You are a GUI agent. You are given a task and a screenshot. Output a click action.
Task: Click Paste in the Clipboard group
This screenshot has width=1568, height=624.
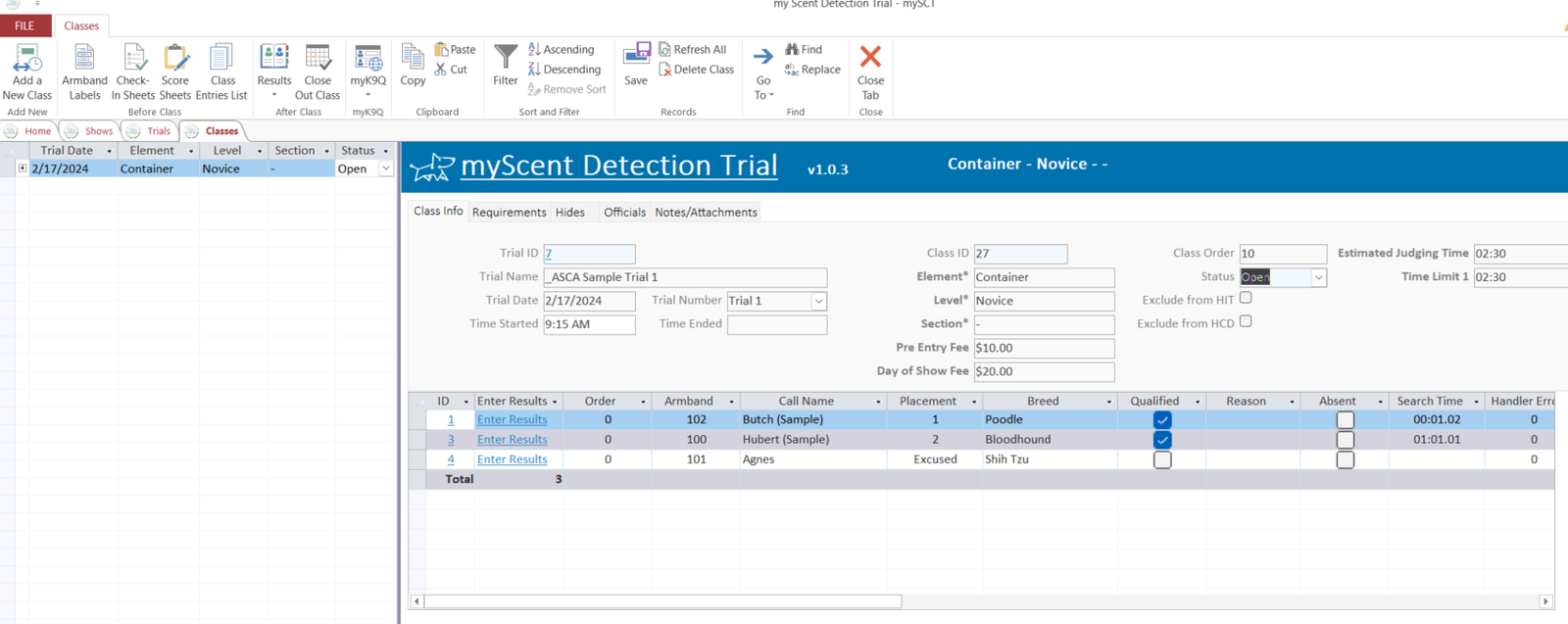point(456,49)
